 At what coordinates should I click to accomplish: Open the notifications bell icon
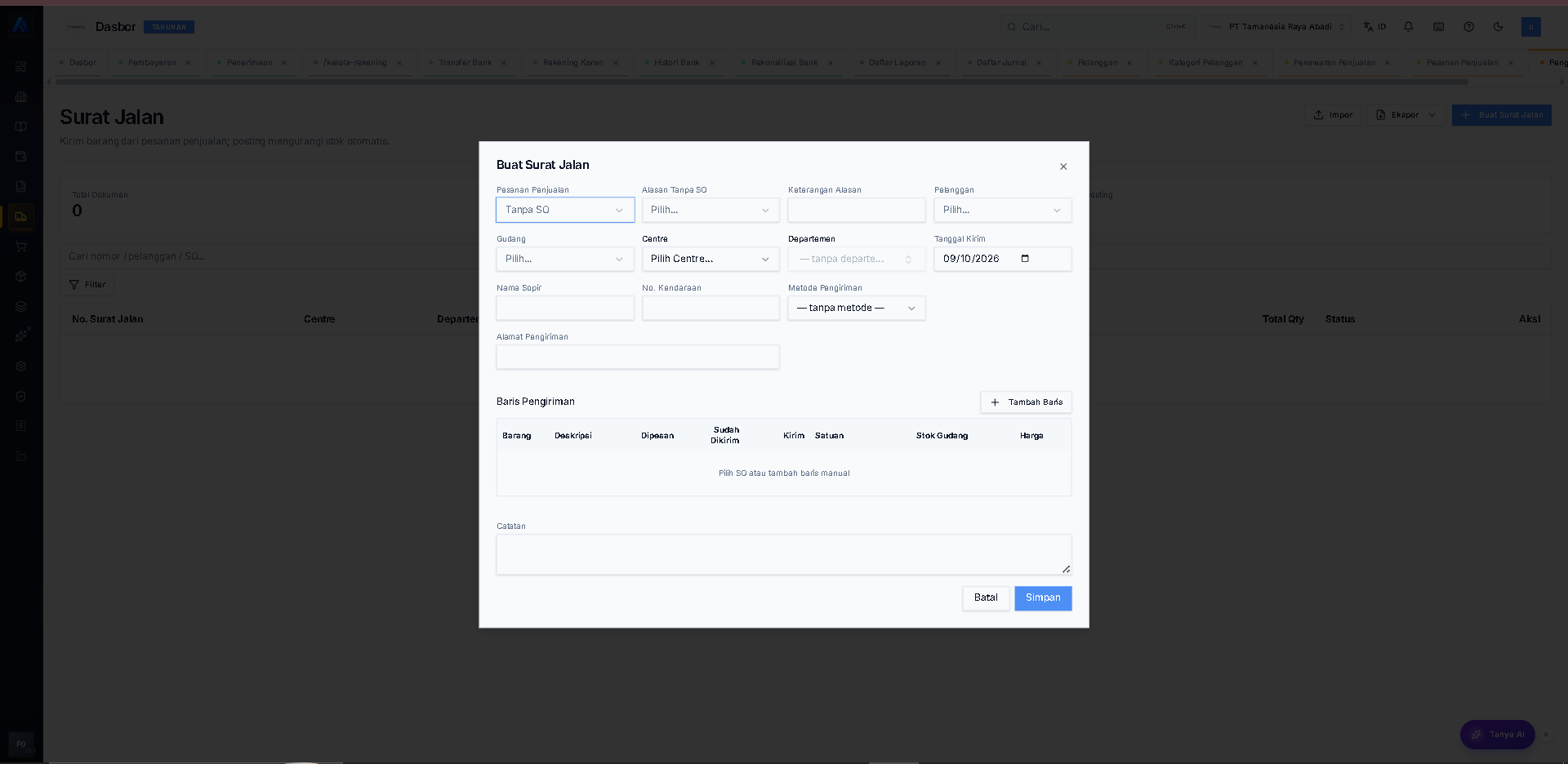[x=1409, y=27]
